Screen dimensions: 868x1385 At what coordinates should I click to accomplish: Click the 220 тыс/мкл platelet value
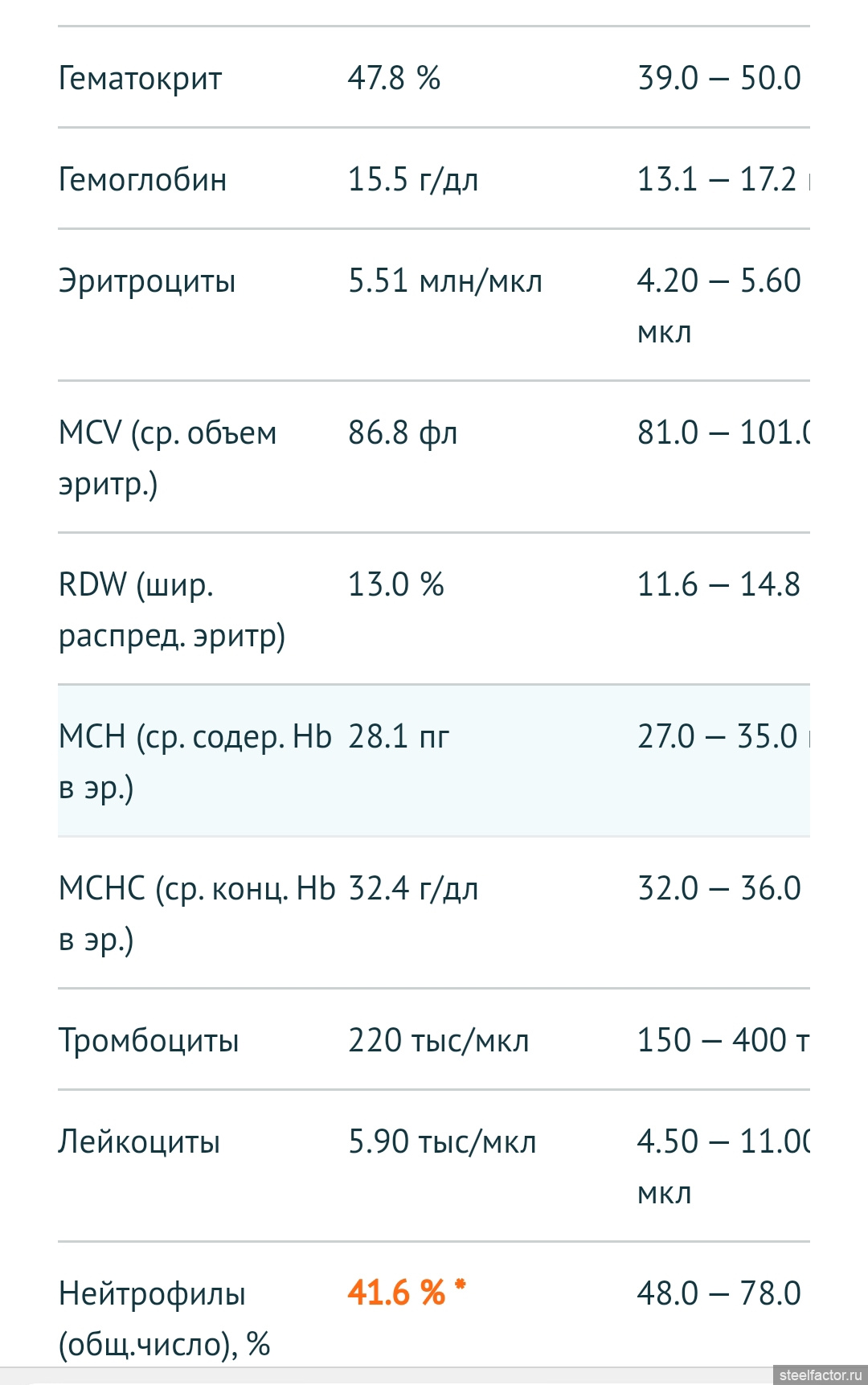coord(439,1040)
